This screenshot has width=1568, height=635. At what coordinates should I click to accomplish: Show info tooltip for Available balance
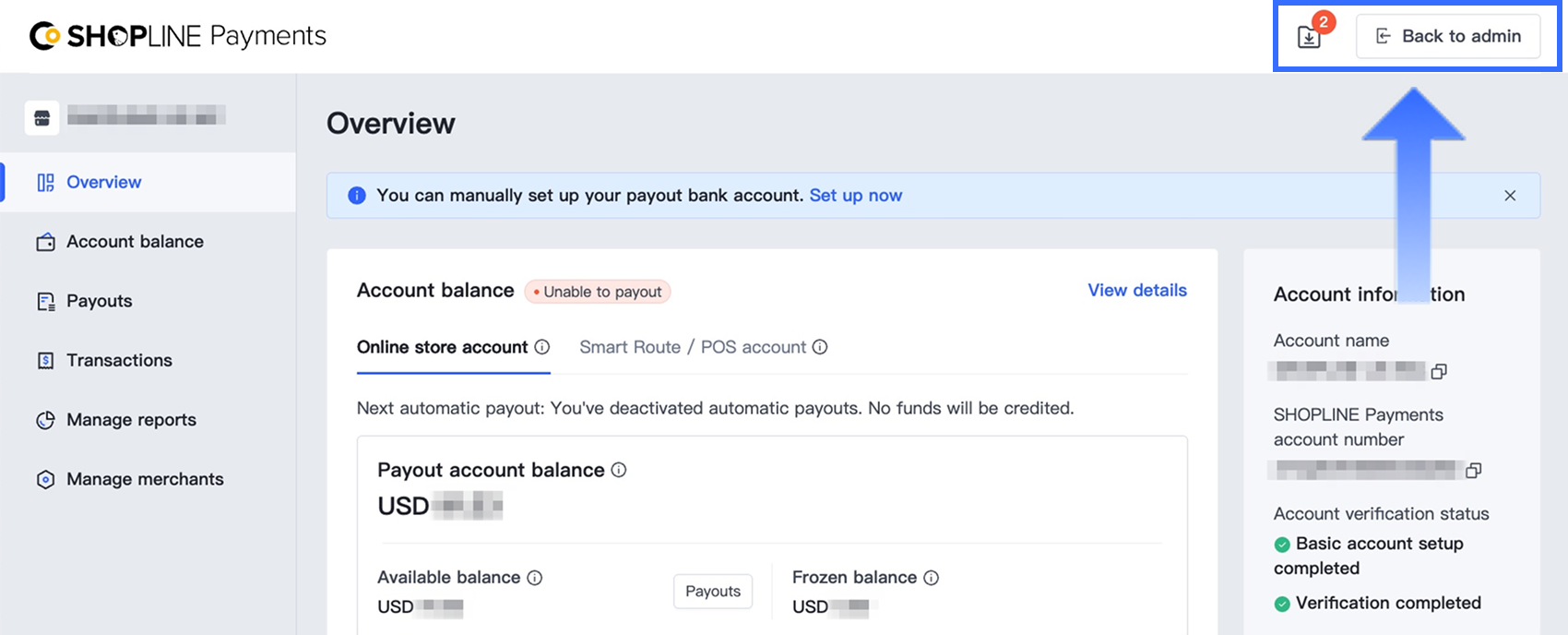click(535, 578)
